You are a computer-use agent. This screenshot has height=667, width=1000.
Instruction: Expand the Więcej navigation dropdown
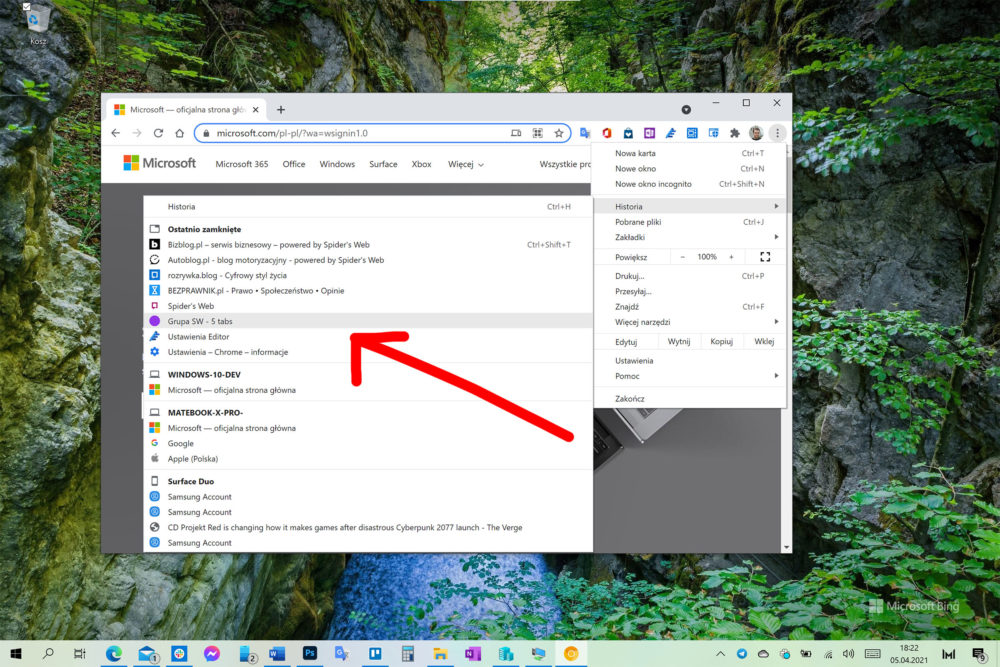tap(466, 164)
